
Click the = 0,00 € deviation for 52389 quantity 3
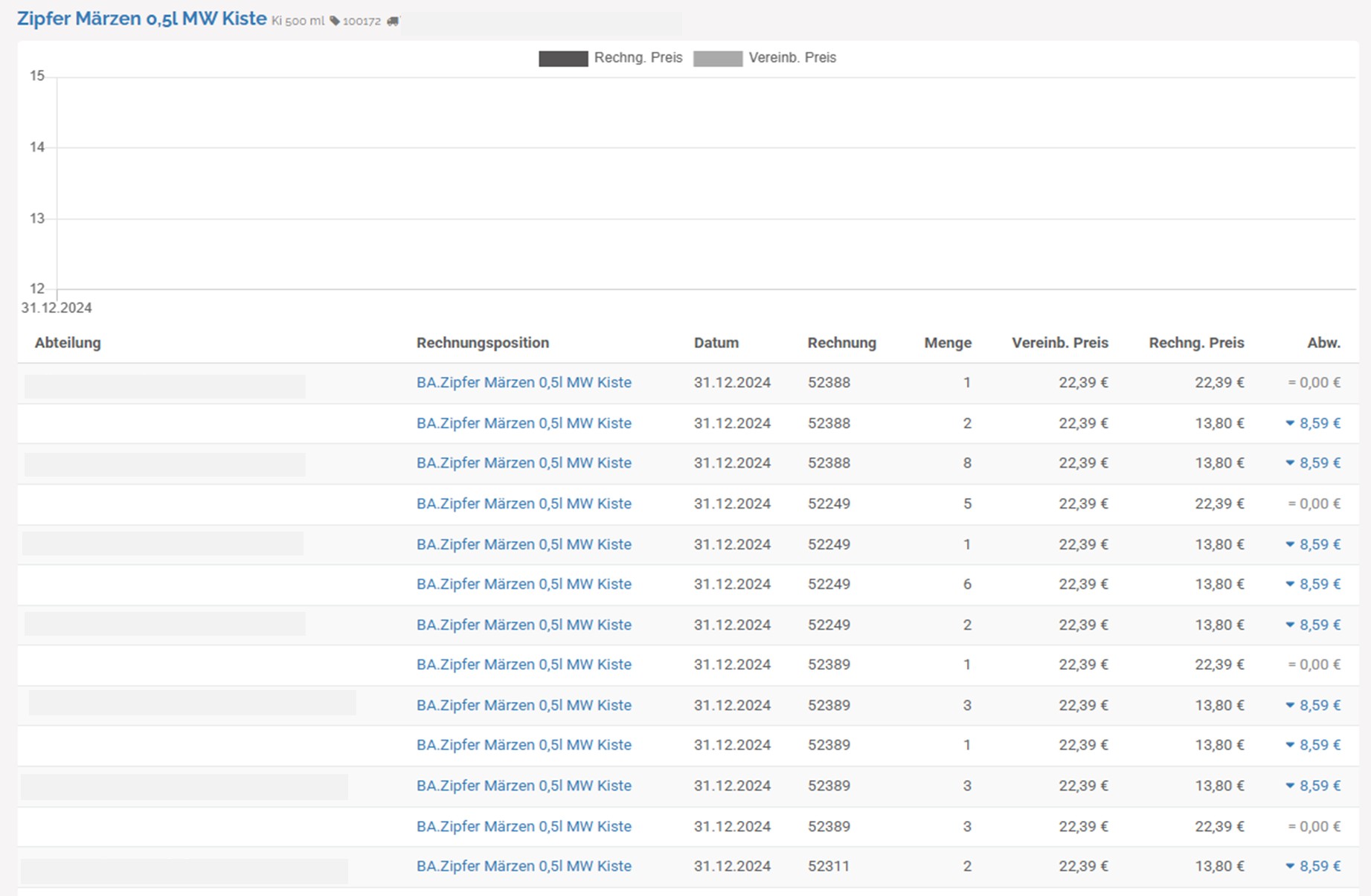tap(1314, 826)
